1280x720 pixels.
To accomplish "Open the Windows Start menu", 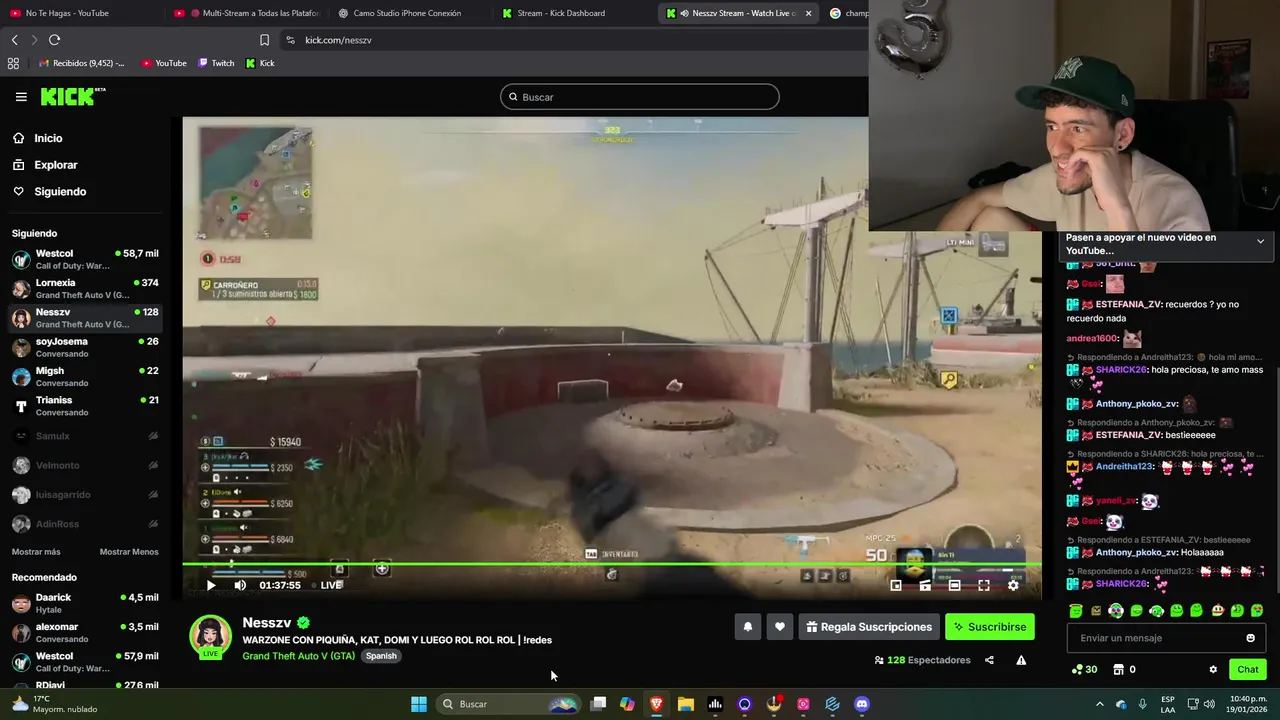I will point(419,704).
